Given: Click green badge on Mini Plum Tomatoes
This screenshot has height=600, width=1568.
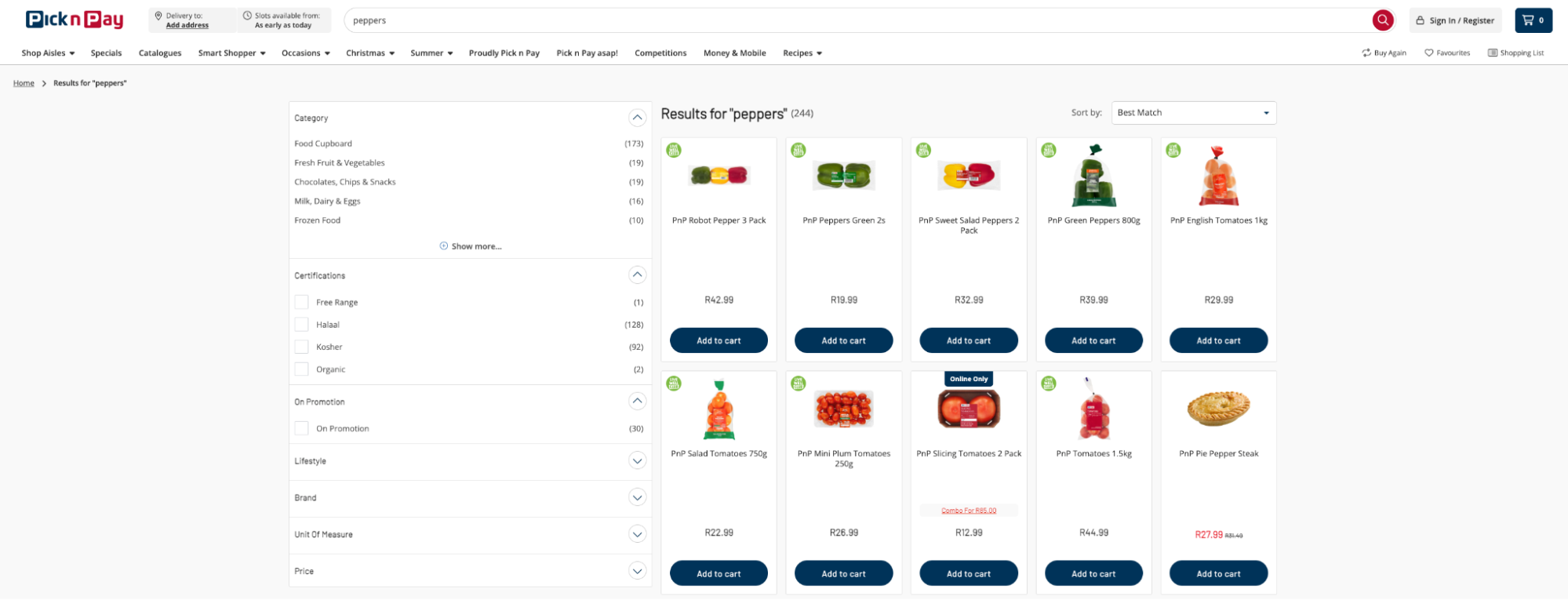Looking at the screenshot, I should 799,384.
